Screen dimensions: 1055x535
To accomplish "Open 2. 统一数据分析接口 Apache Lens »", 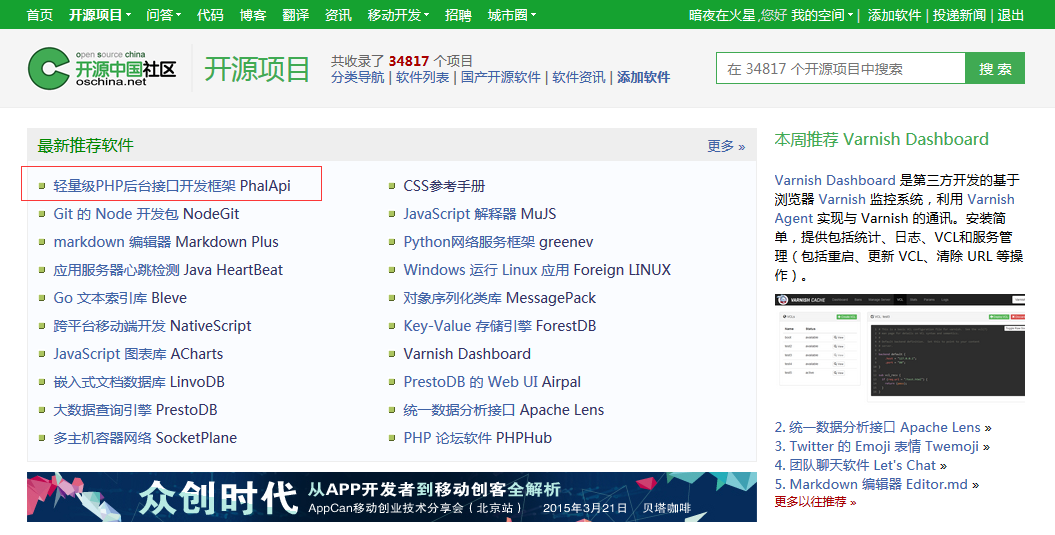I will tap(883, 427).
